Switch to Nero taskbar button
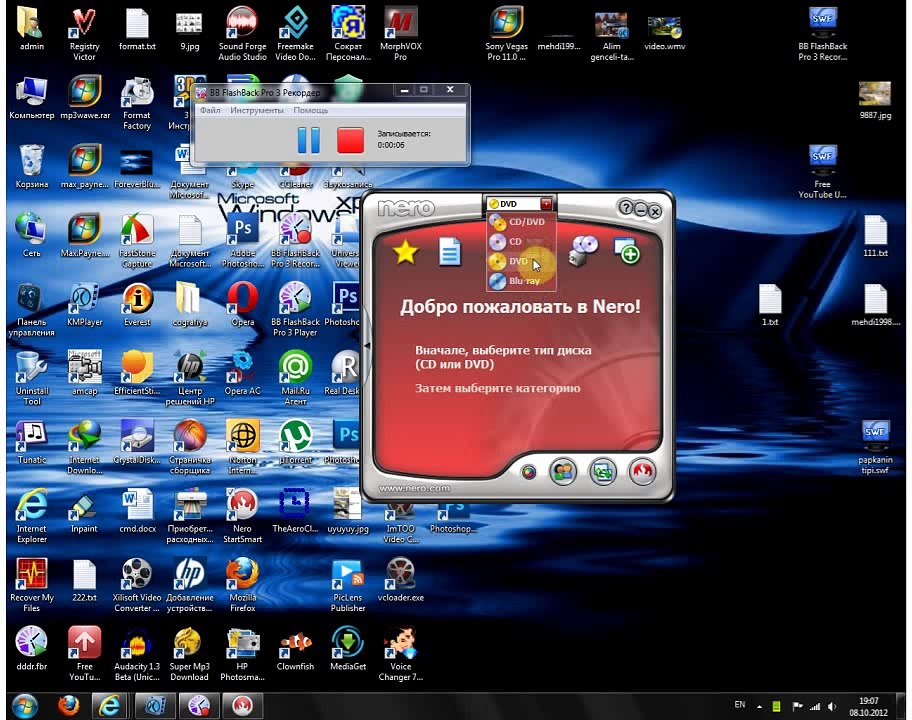The height and width of the screenshot is (720, 912). [243, 706]
